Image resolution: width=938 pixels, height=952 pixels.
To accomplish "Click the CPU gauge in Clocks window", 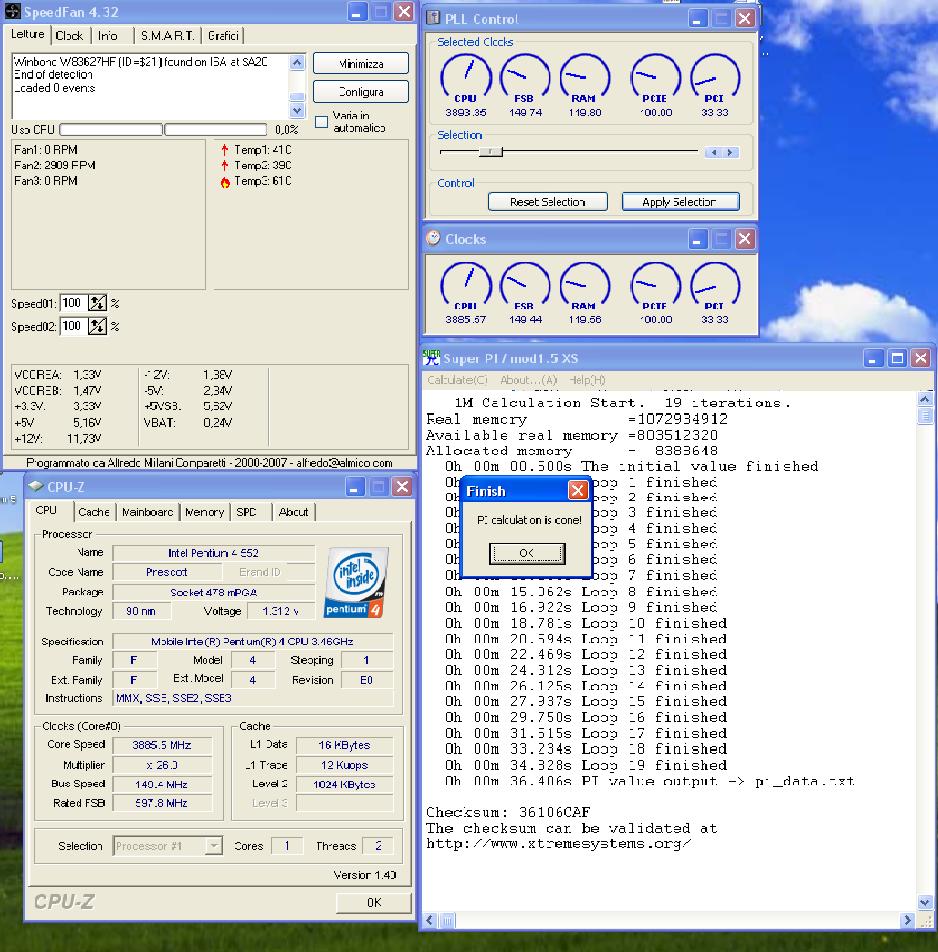I will pyautogui.click(x=466, y=286).
